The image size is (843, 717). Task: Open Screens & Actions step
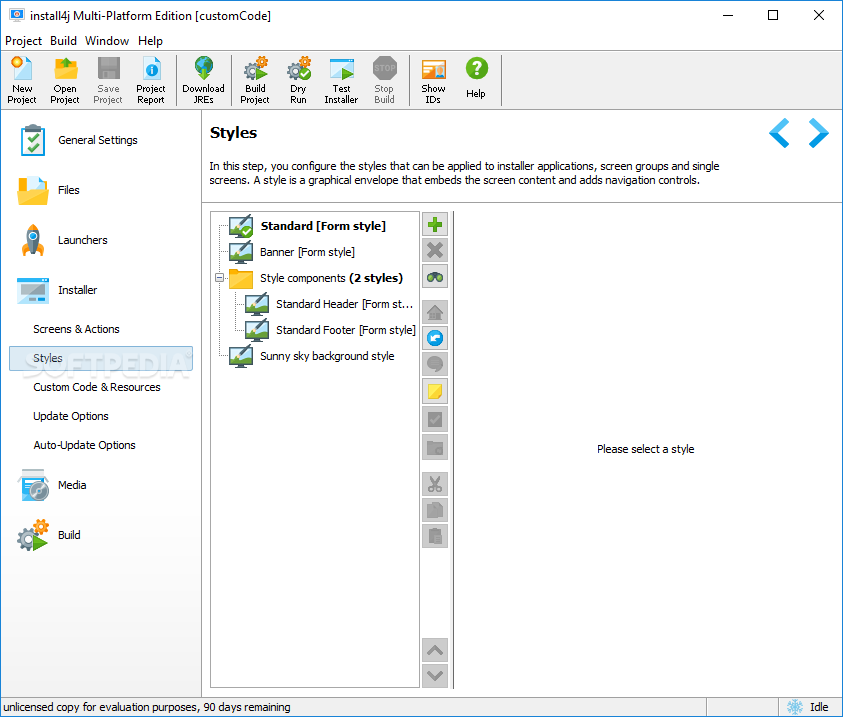[76, 329]
